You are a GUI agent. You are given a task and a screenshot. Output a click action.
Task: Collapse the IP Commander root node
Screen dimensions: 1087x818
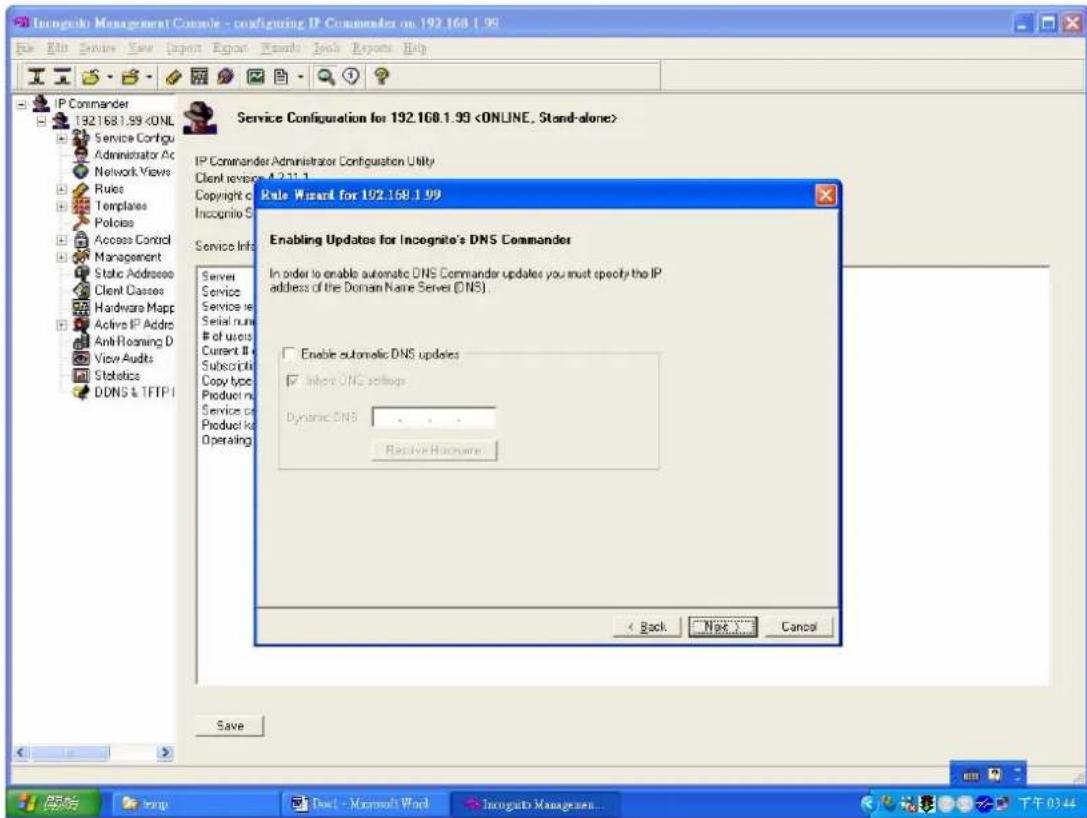[22, 104]
